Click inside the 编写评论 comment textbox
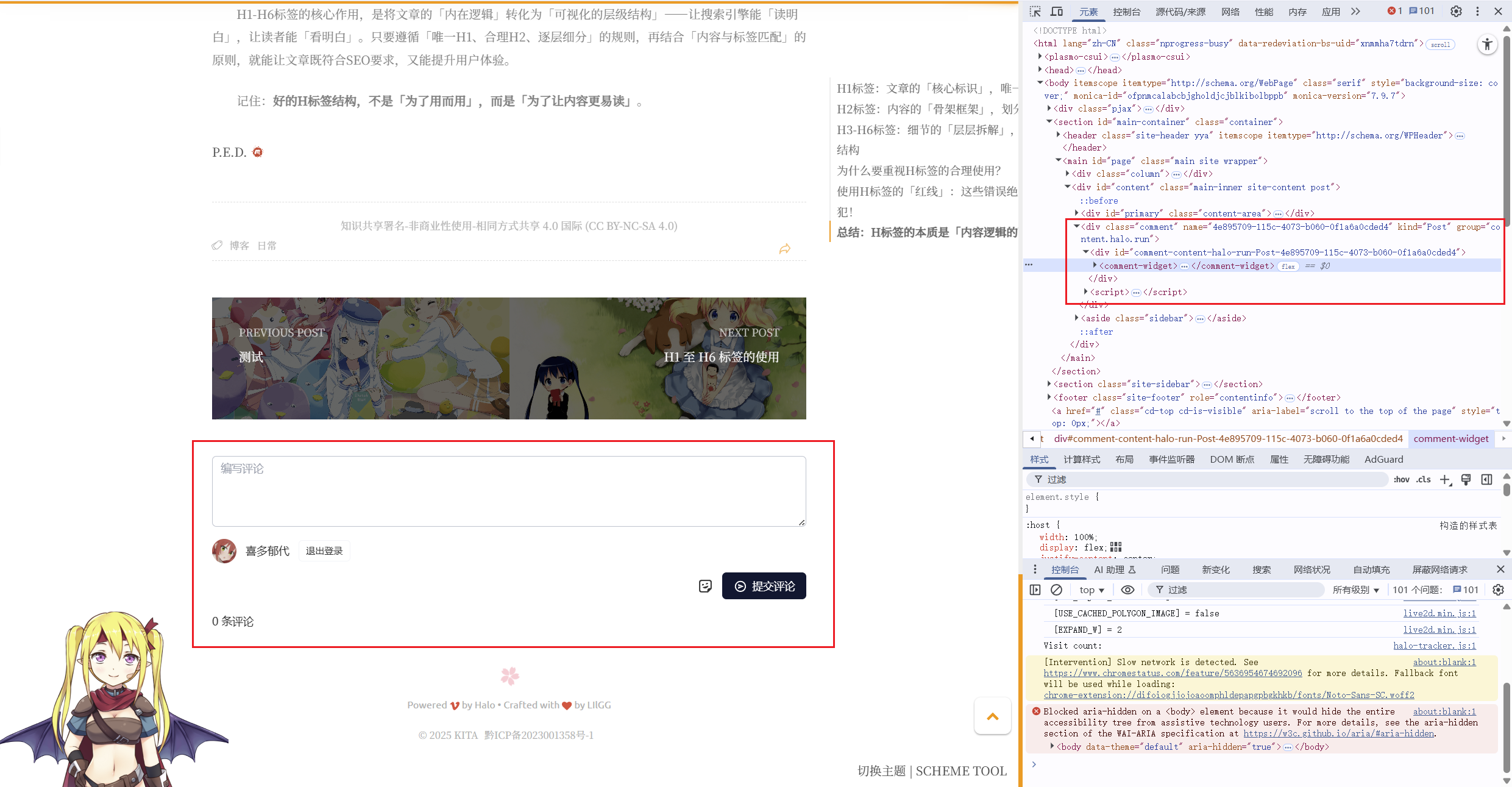Screen dimensions: 1512x787 point(508,491)
